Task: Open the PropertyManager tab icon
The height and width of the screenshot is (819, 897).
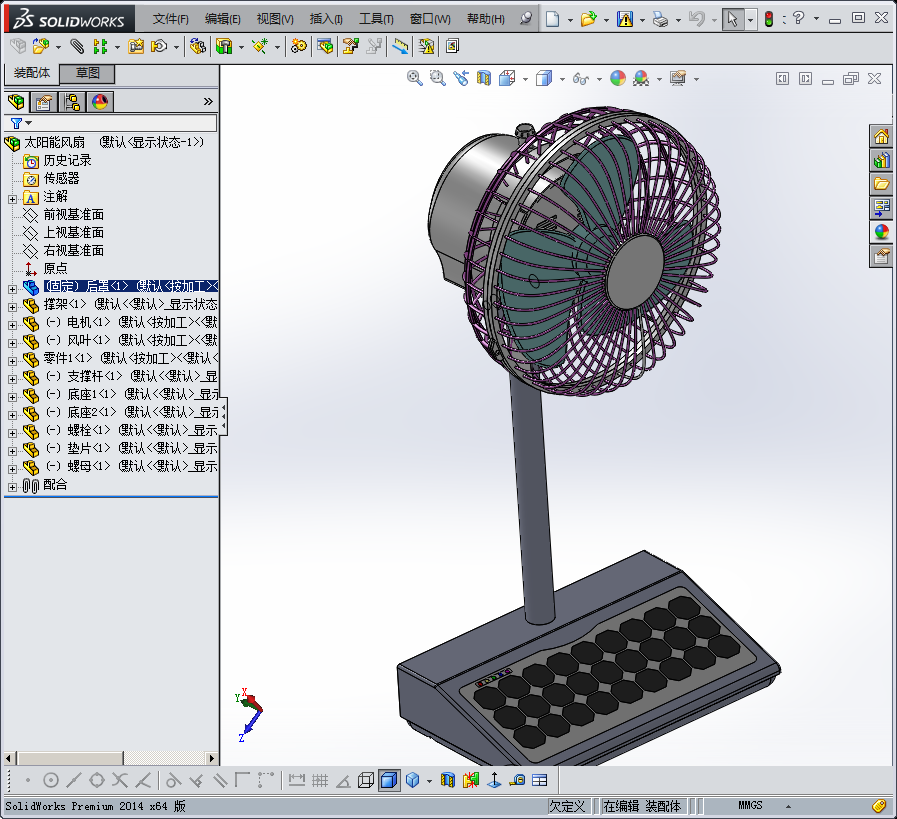Action: [44, 102]
